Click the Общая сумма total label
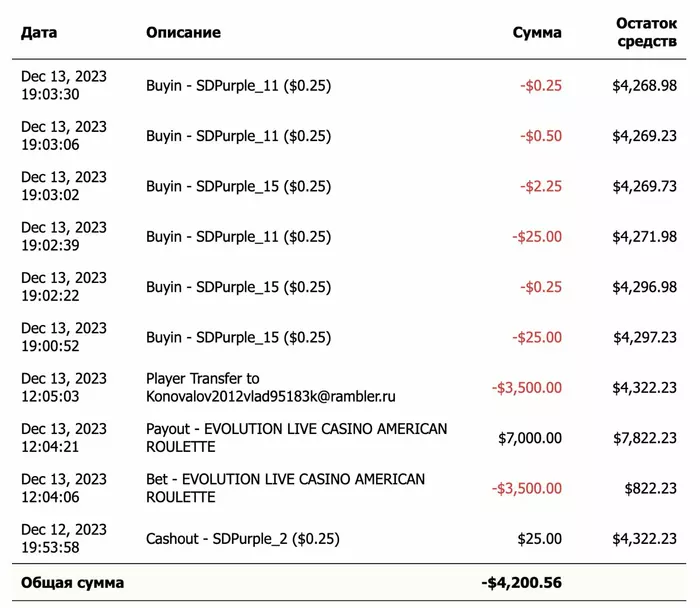 pyautogui.click(x=72, y=583)
